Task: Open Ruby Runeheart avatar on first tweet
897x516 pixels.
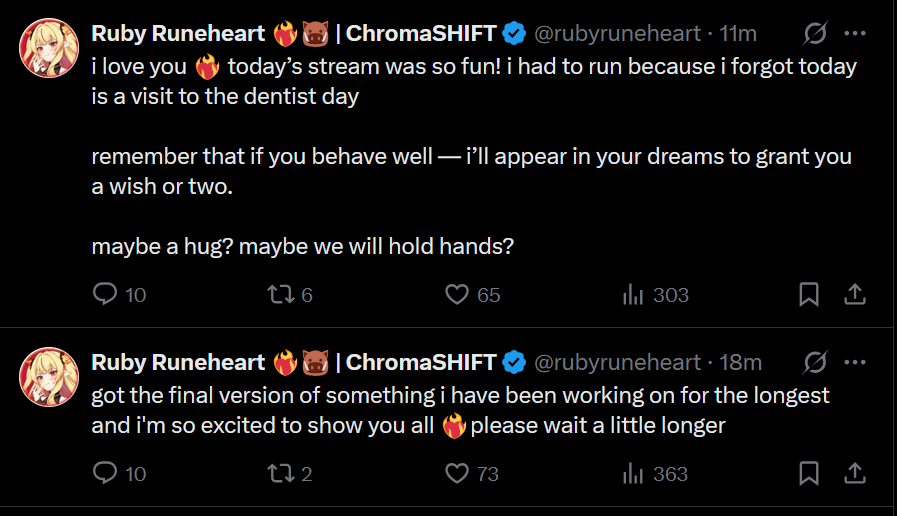Action: coord(49,48)
